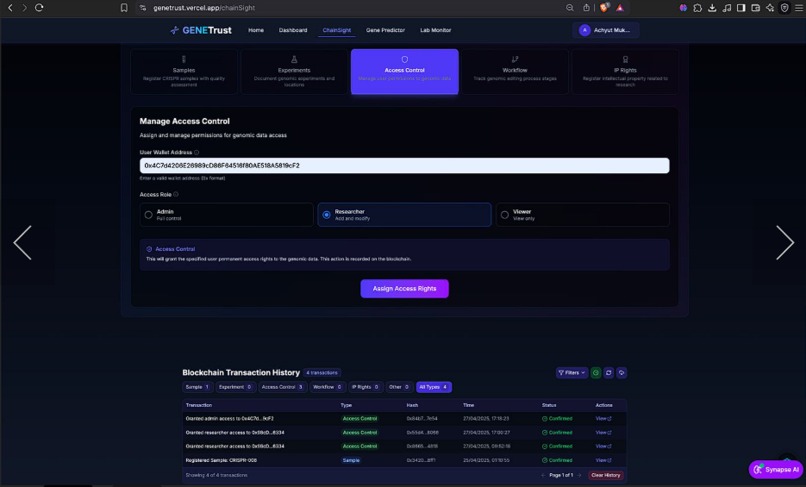Open the browser hamburger menu
Screen dimensions: 806x487
[799, 8]
